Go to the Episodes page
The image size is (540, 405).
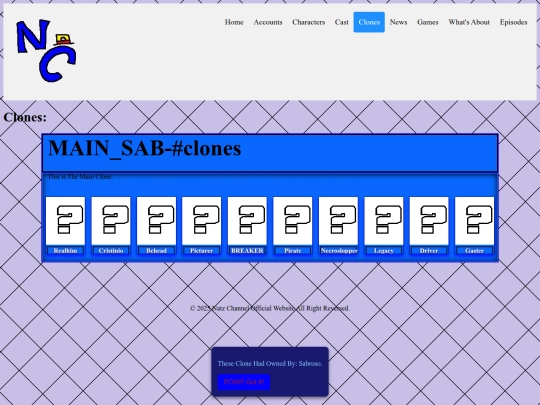click(x=513, y=22)
